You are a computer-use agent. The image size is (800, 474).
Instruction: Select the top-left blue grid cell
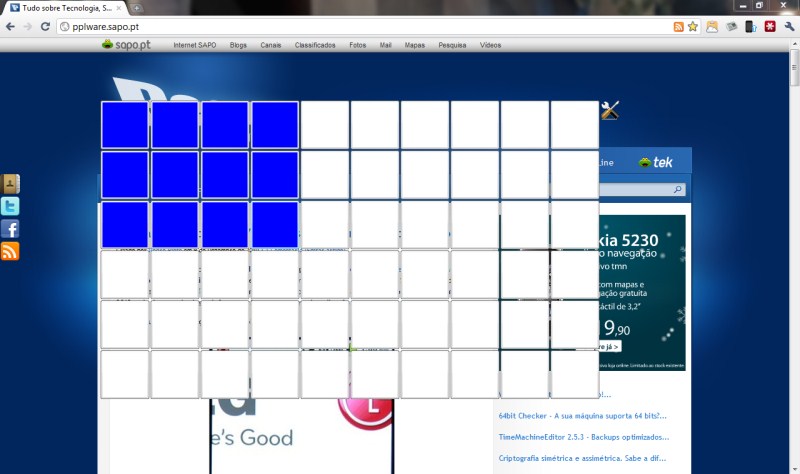point(124,125)
